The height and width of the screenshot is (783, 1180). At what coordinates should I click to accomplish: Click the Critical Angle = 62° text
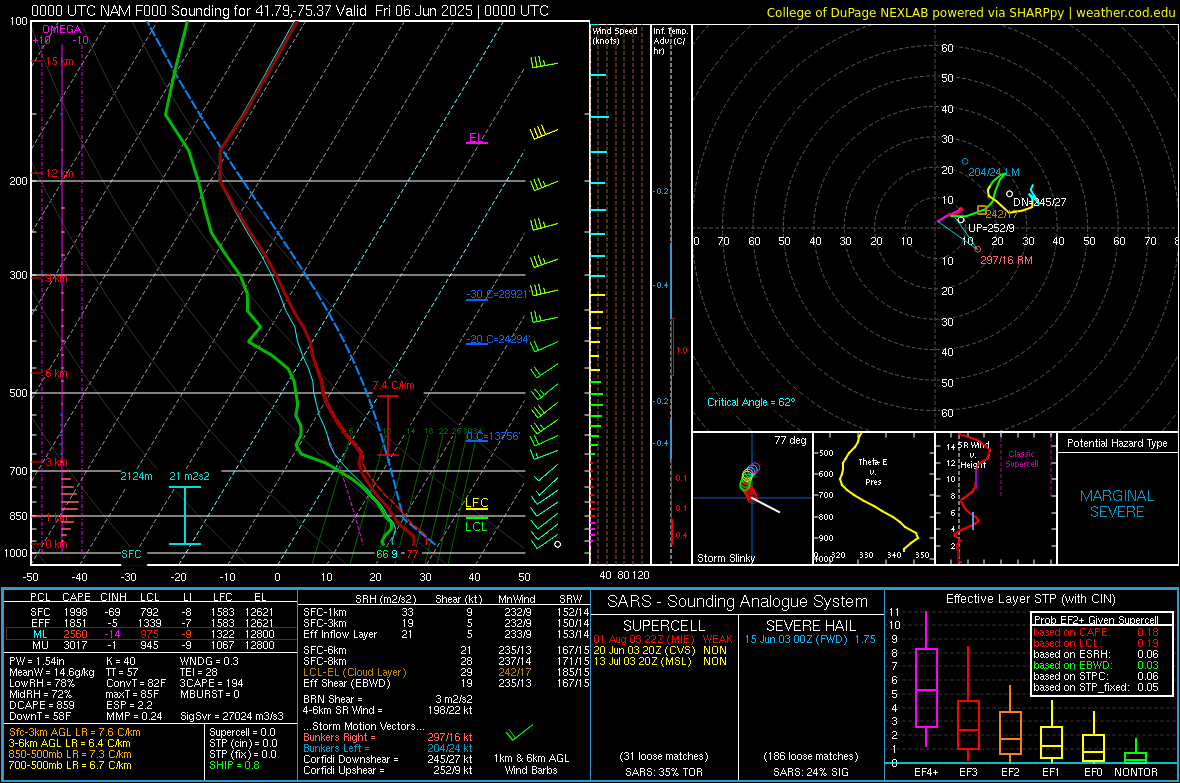[751, 403]
